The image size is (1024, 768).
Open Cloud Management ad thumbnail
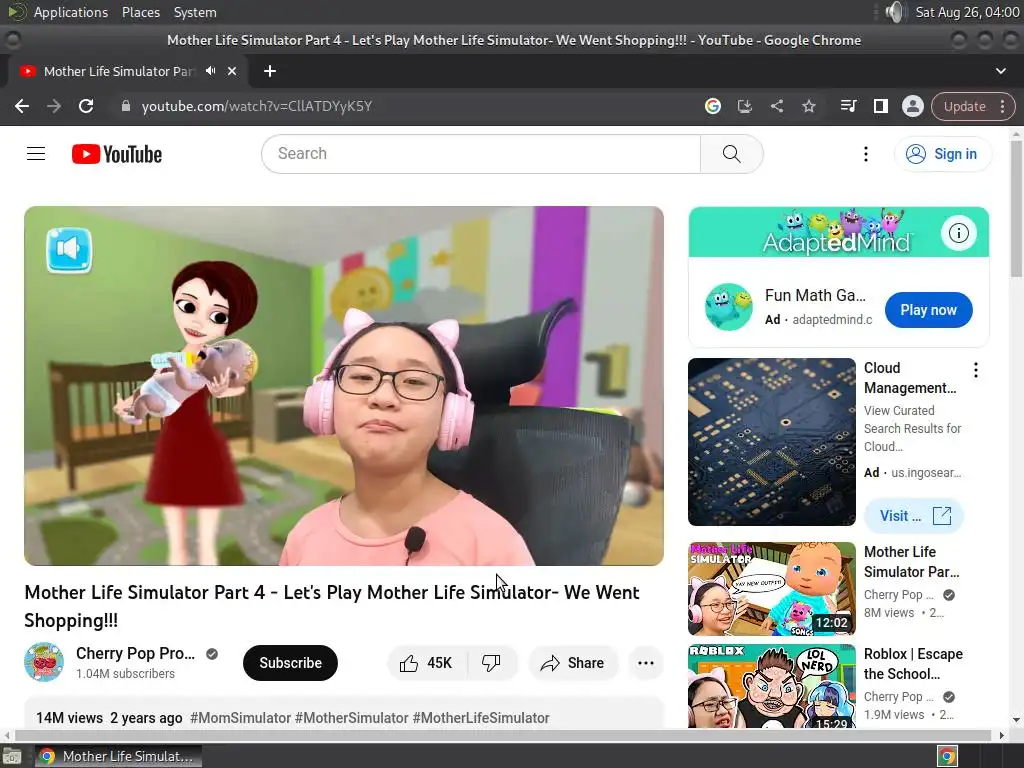(771, 441)
